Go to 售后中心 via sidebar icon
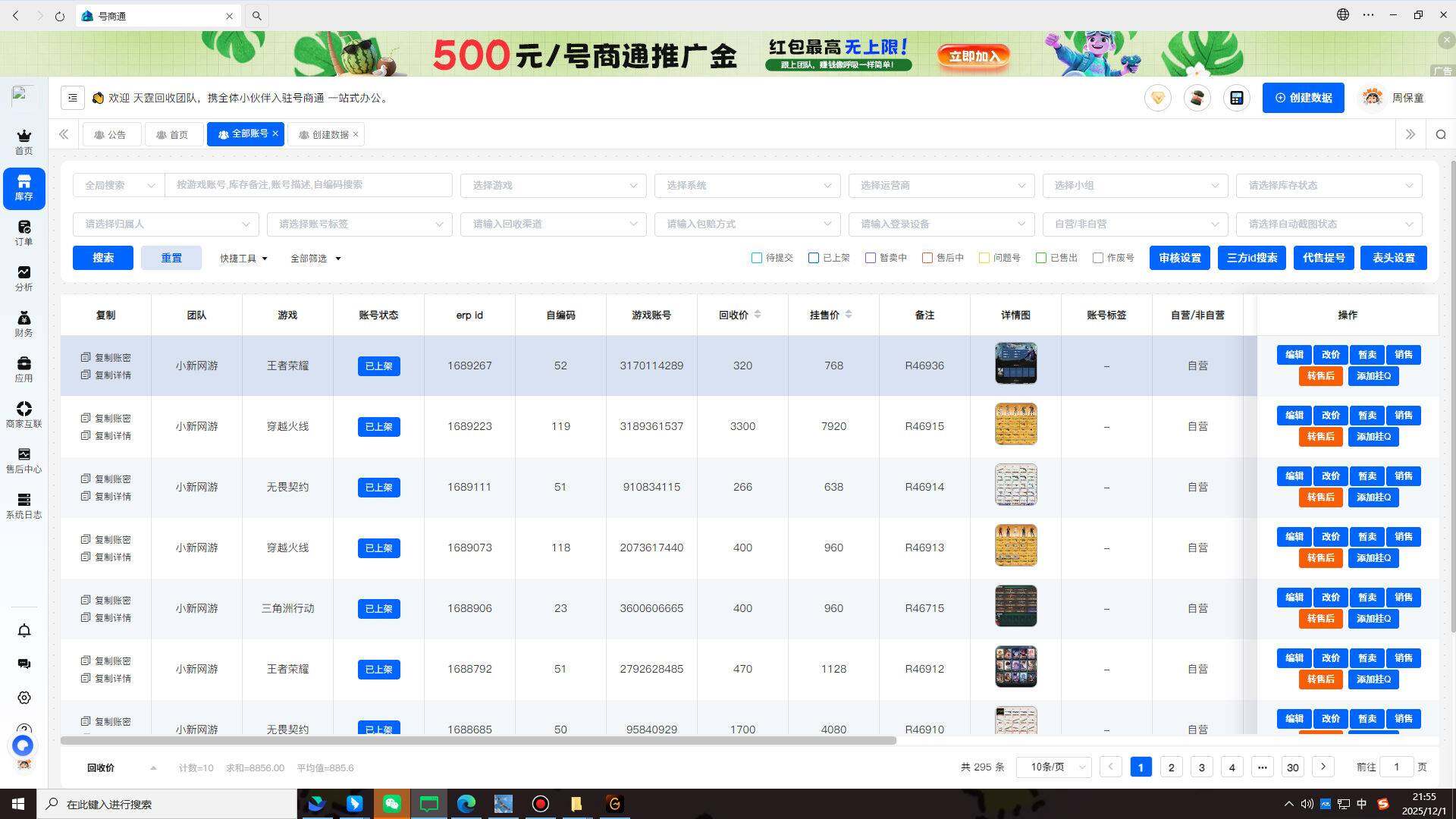Screen dimensions: 1456x819 [x=24, y=459]
